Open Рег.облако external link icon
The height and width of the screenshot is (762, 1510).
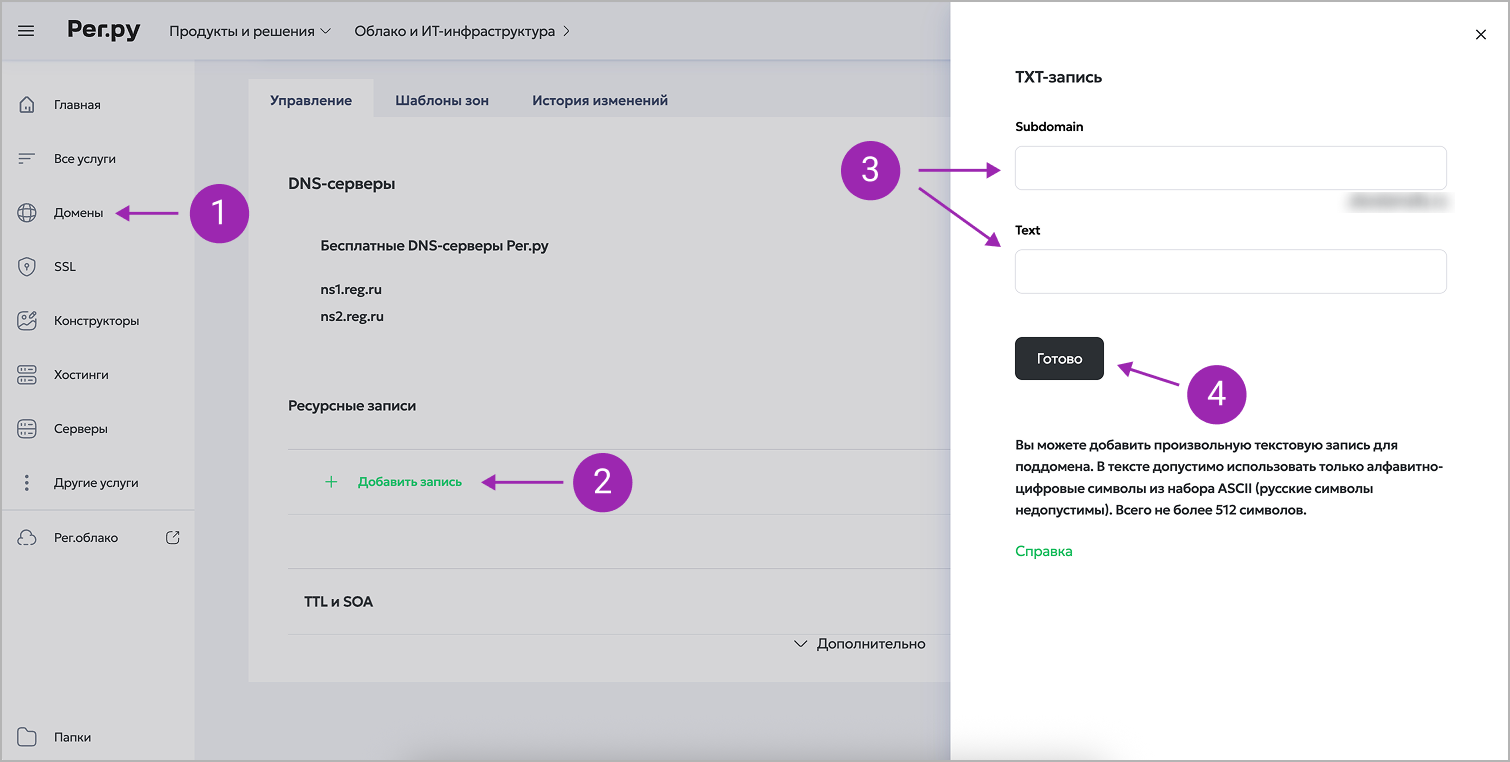[173, 538]
